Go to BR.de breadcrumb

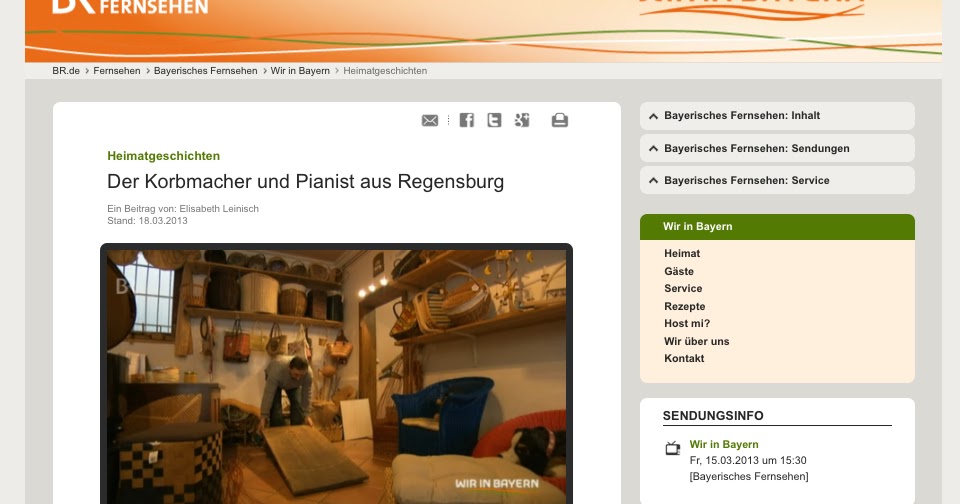(x=66, y=71)
